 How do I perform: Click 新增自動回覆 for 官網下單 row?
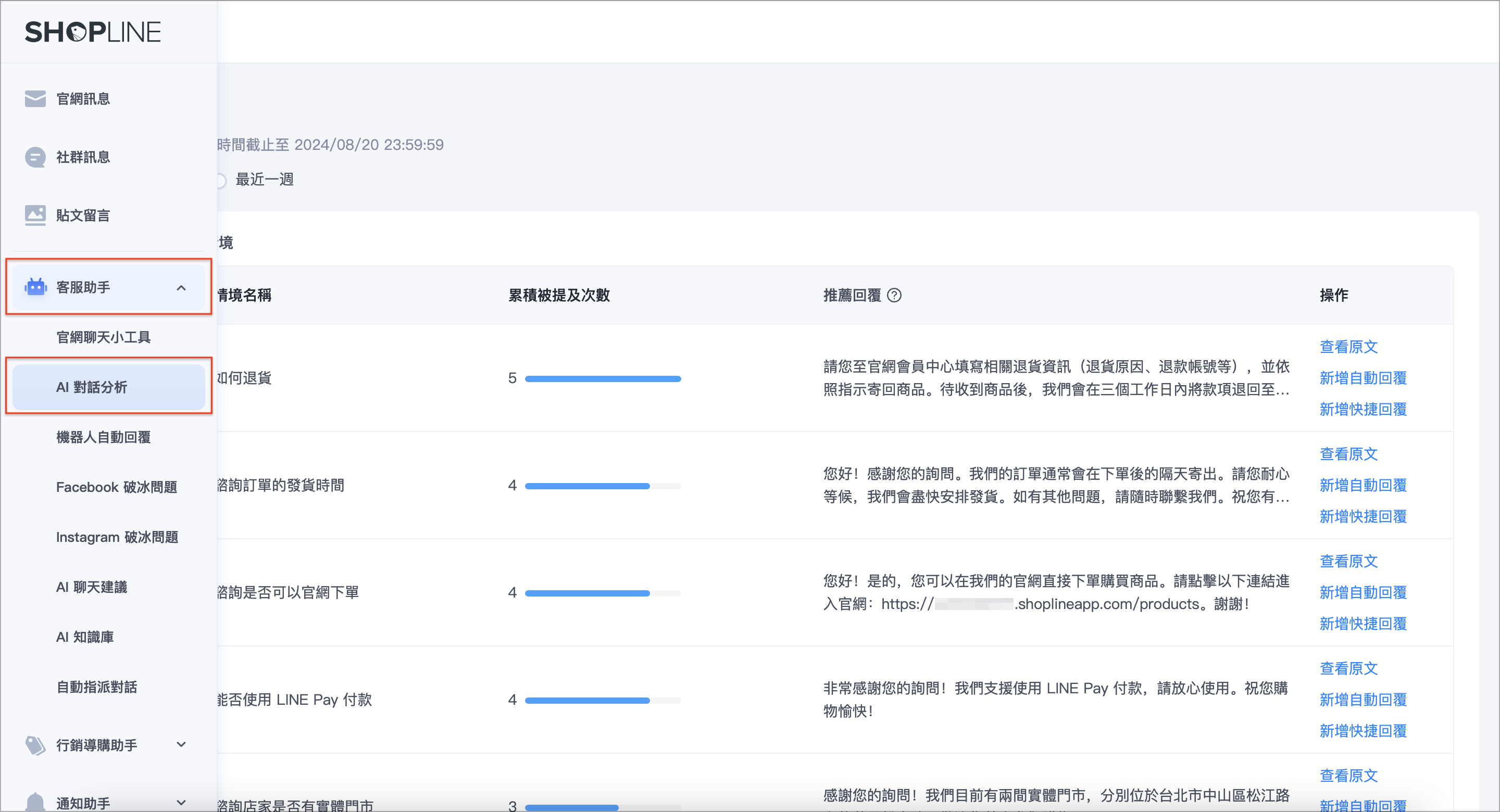pyautogui.click(x=1363, y=593)
